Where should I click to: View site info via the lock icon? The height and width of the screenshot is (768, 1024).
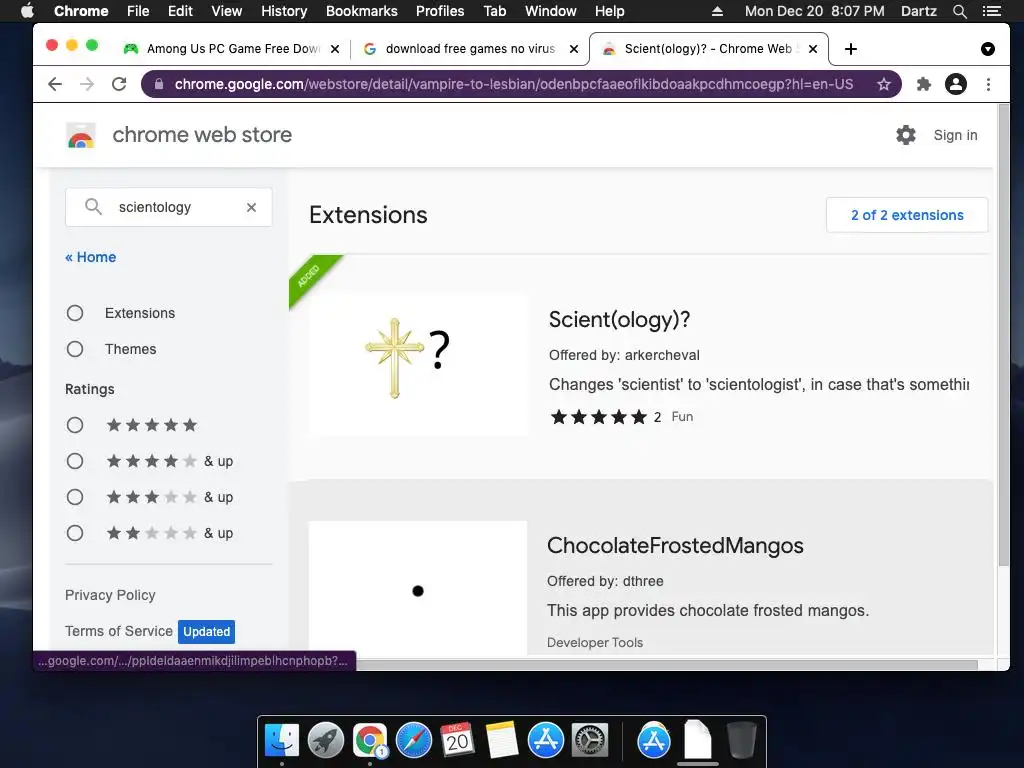(x=159, y=84)
